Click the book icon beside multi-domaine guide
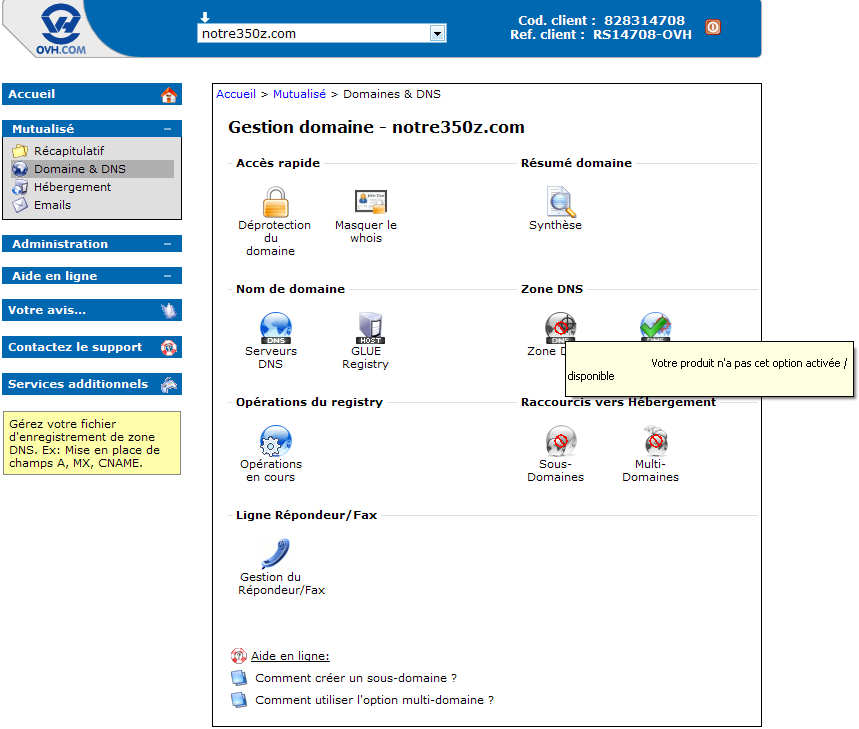Image resolution: width=859 pixels, height=729 pixels. click(x=239, y=700)
